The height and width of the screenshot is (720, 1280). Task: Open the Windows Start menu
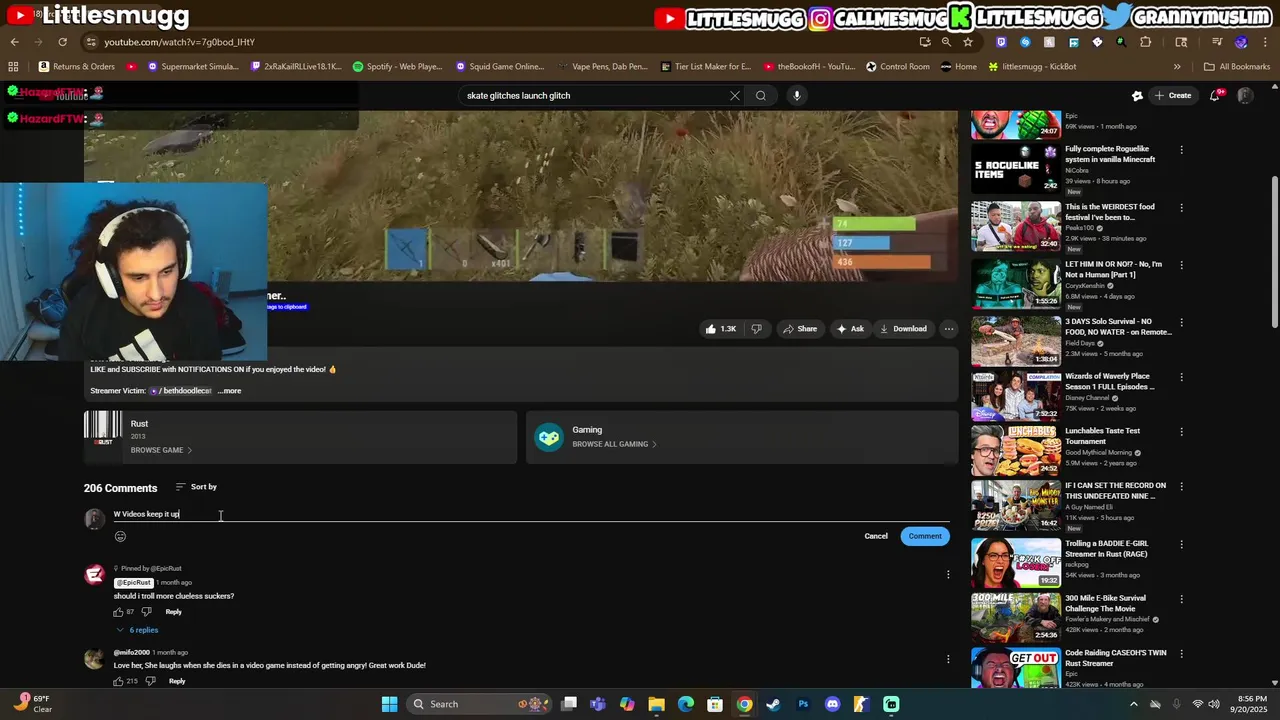point(389,704)
